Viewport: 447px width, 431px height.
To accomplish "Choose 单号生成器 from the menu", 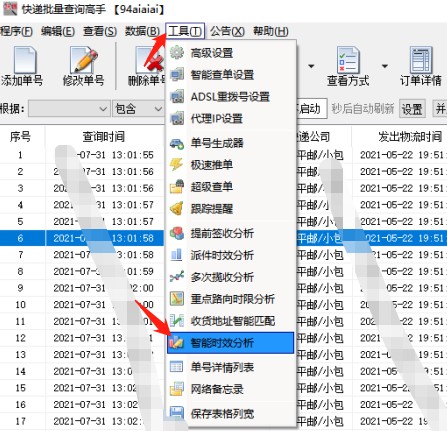I will coord(230,143).
